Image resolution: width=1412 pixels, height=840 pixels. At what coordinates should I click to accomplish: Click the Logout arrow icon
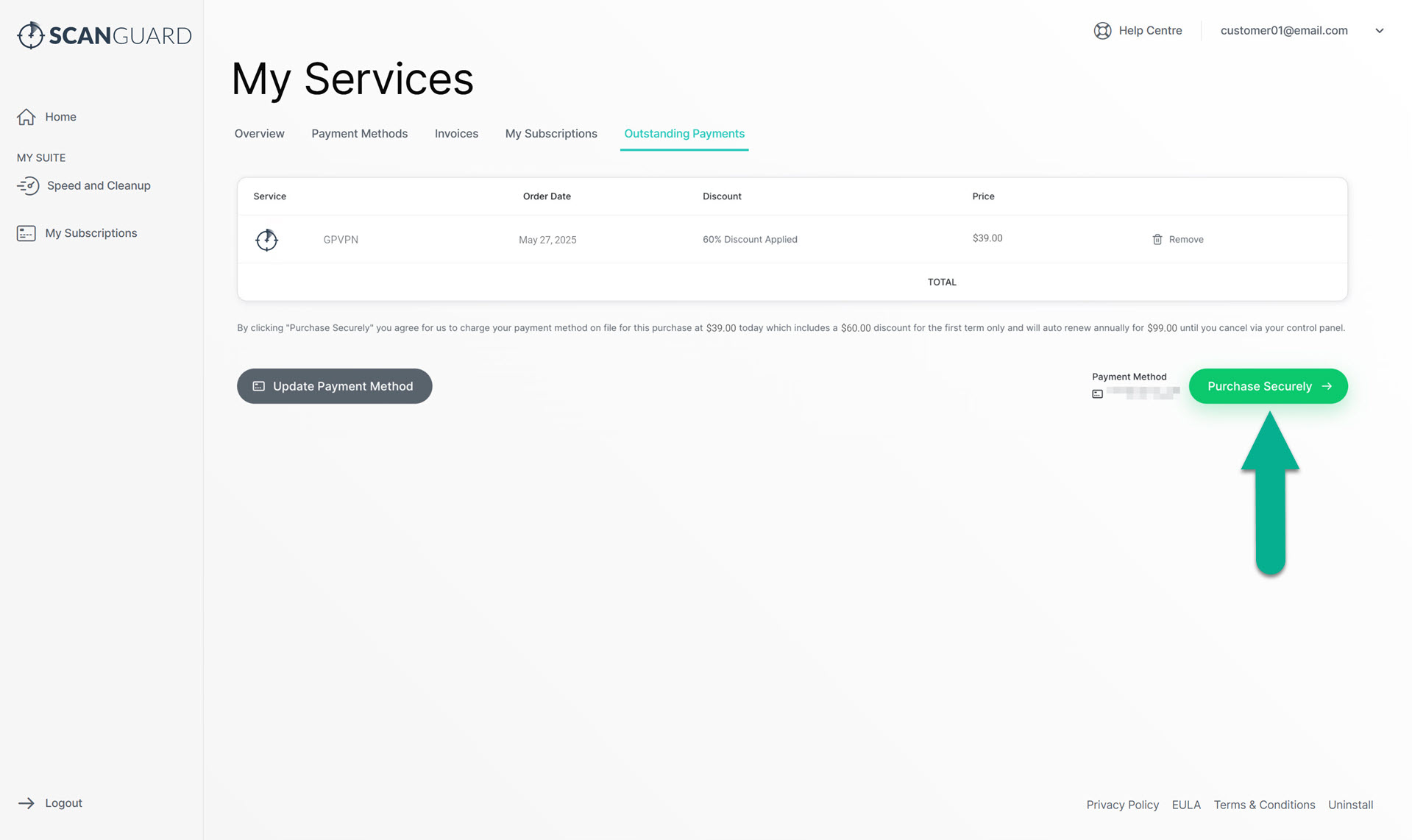click(26, 803)
